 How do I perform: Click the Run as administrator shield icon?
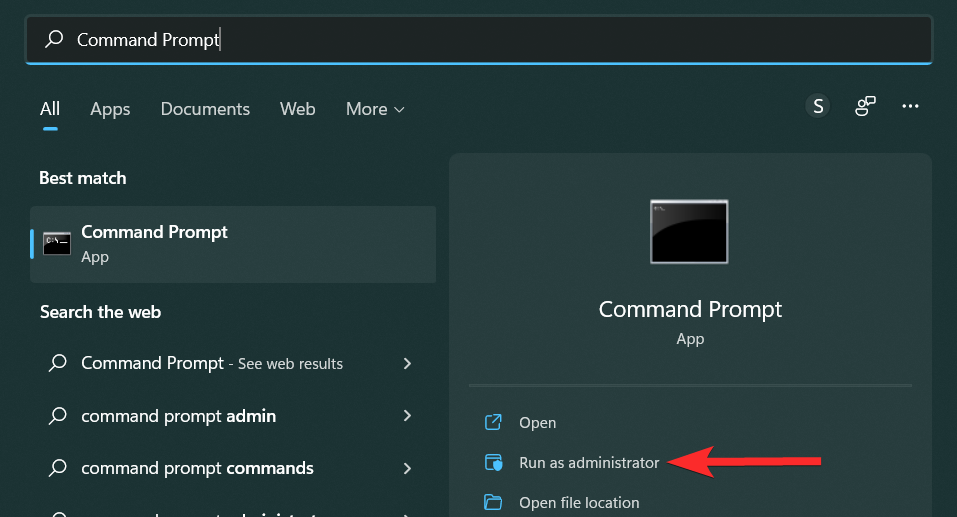pos(493,463)
